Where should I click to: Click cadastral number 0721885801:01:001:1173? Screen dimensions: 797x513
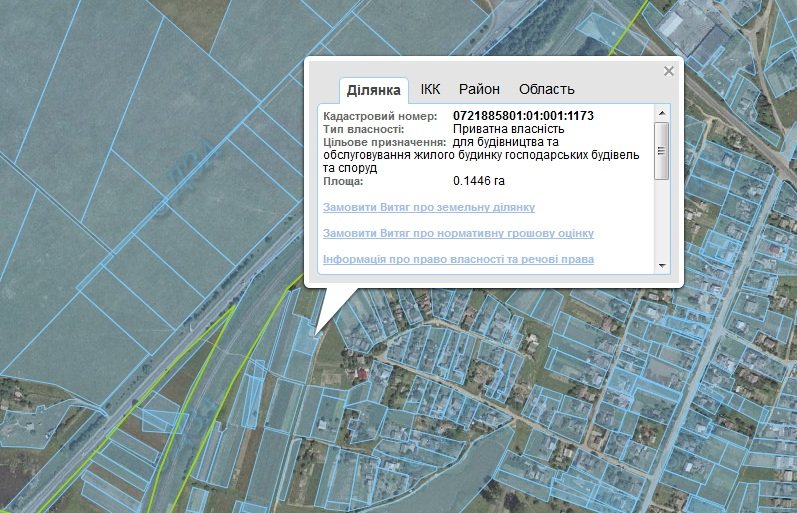click(x=523, y=116)
